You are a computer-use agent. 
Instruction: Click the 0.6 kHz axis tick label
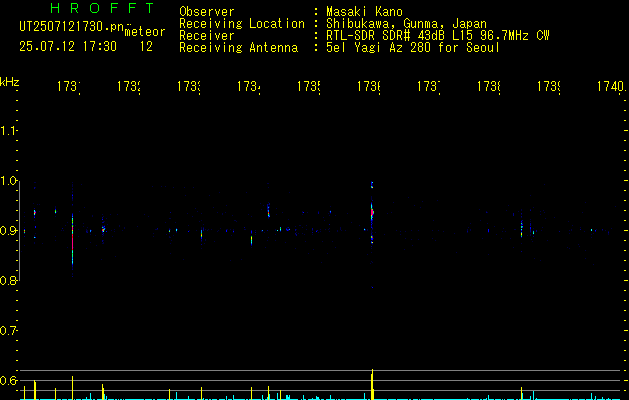(x=9, y=380)
